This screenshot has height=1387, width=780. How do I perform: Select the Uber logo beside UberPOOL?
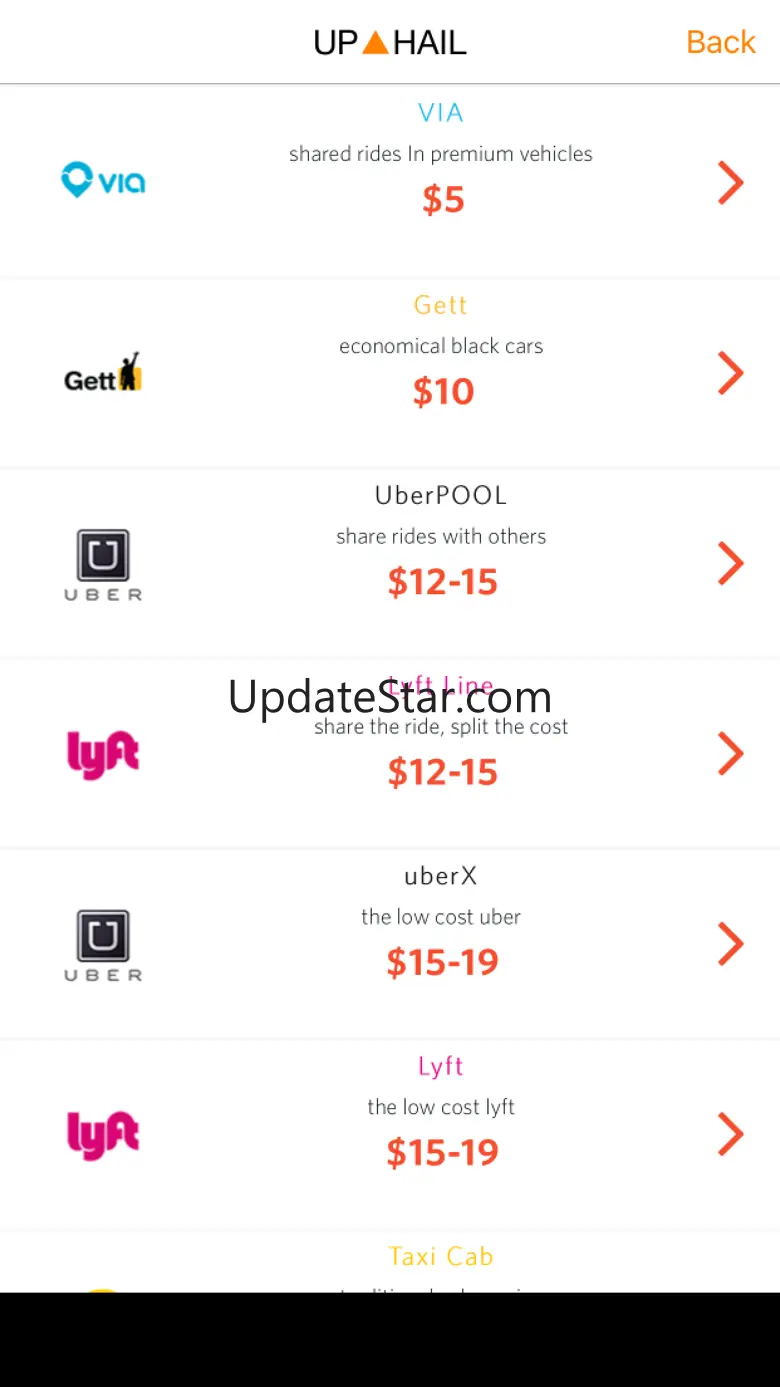pyautogui.click(x=103, y=564)
